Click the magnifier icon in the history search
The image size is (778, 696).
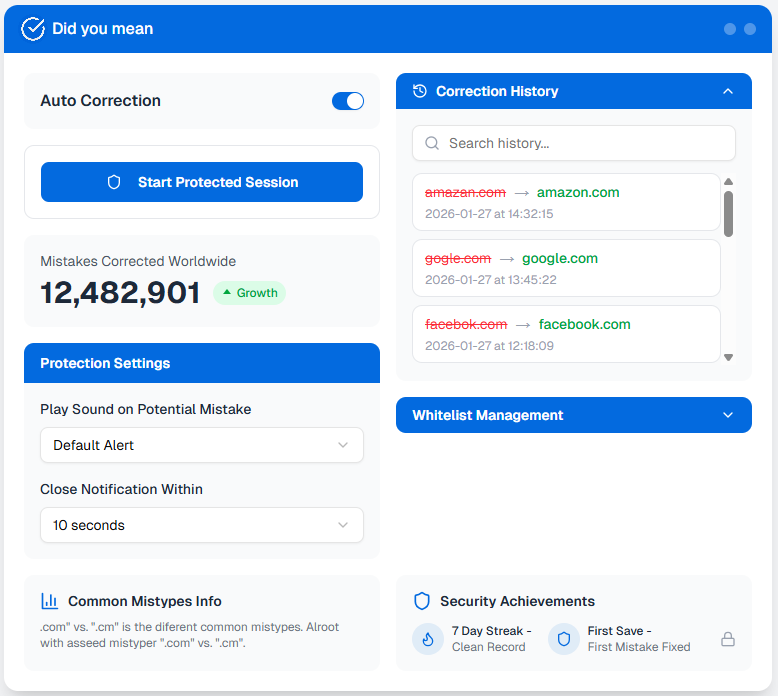[x=432, y=143]
